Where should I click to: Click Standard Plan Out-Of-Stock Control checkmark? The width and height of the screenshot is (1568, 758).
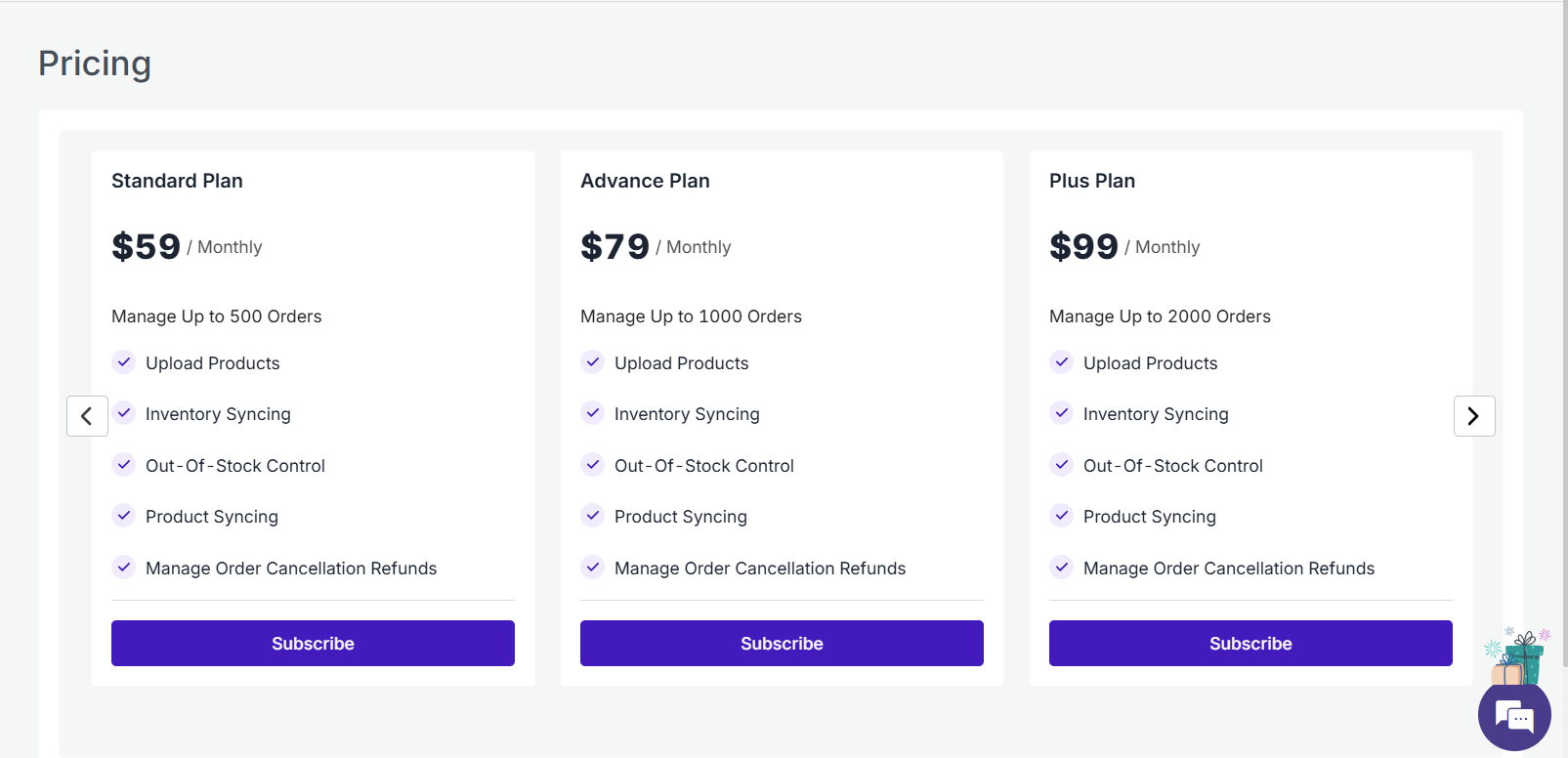[124, 465]
